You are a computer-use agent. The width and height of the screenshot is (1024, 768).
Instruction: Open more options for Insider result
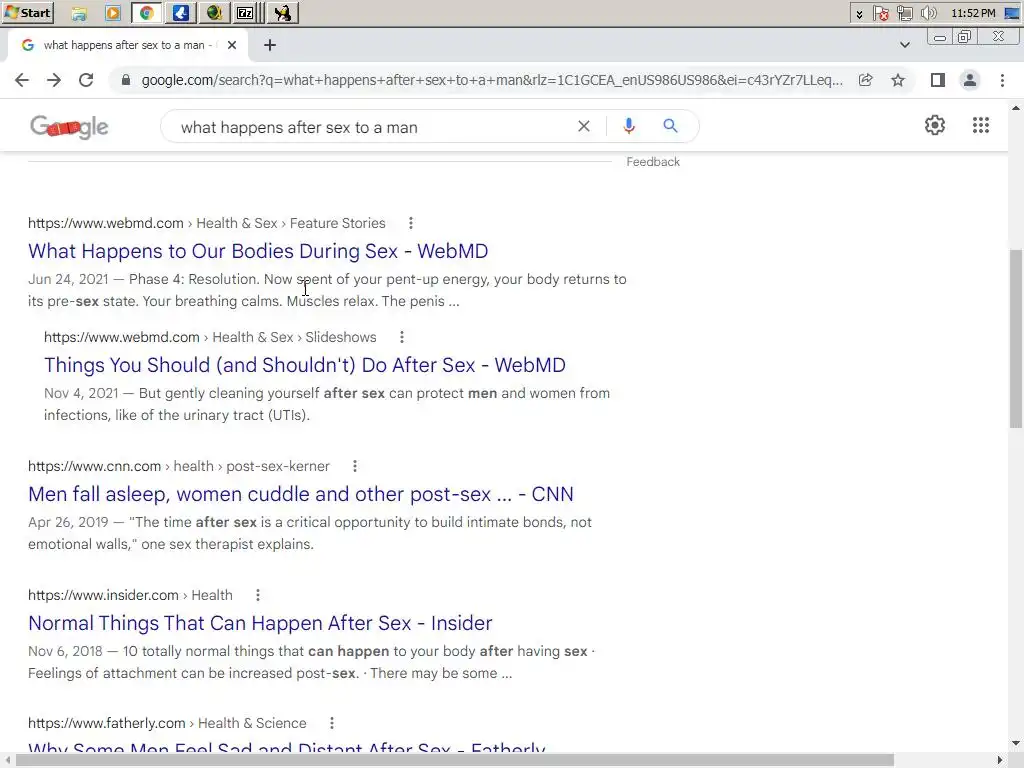coord(258,595)
